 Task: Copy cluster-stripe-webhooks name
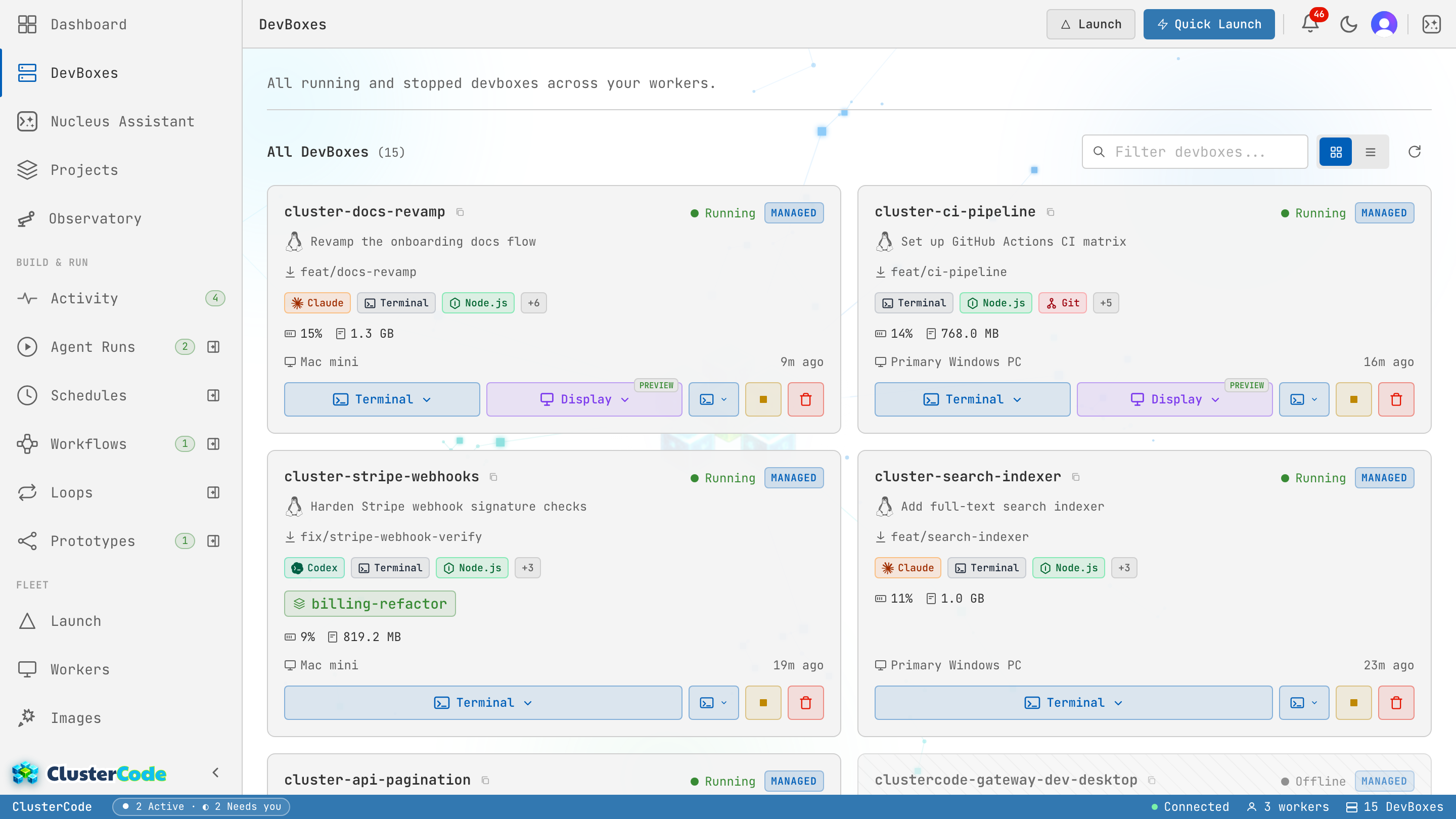click(493, 477)
